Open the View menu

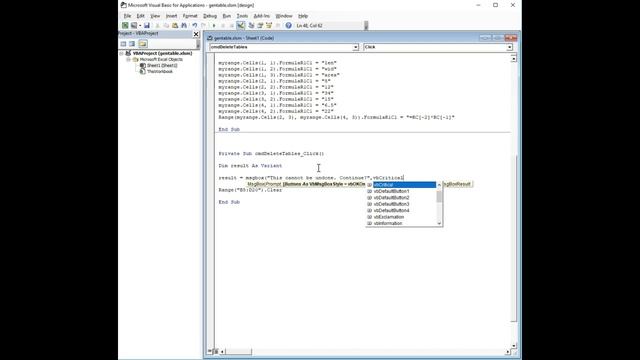click(x=155, y=16)
